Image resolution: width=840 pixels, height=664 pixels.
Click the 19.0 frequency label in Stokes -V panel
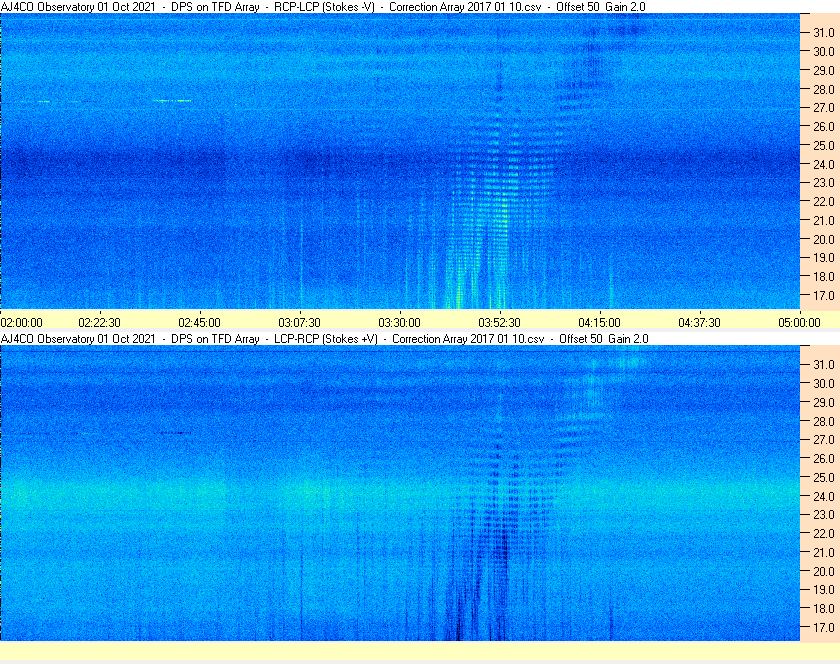(x=824, y=258)
